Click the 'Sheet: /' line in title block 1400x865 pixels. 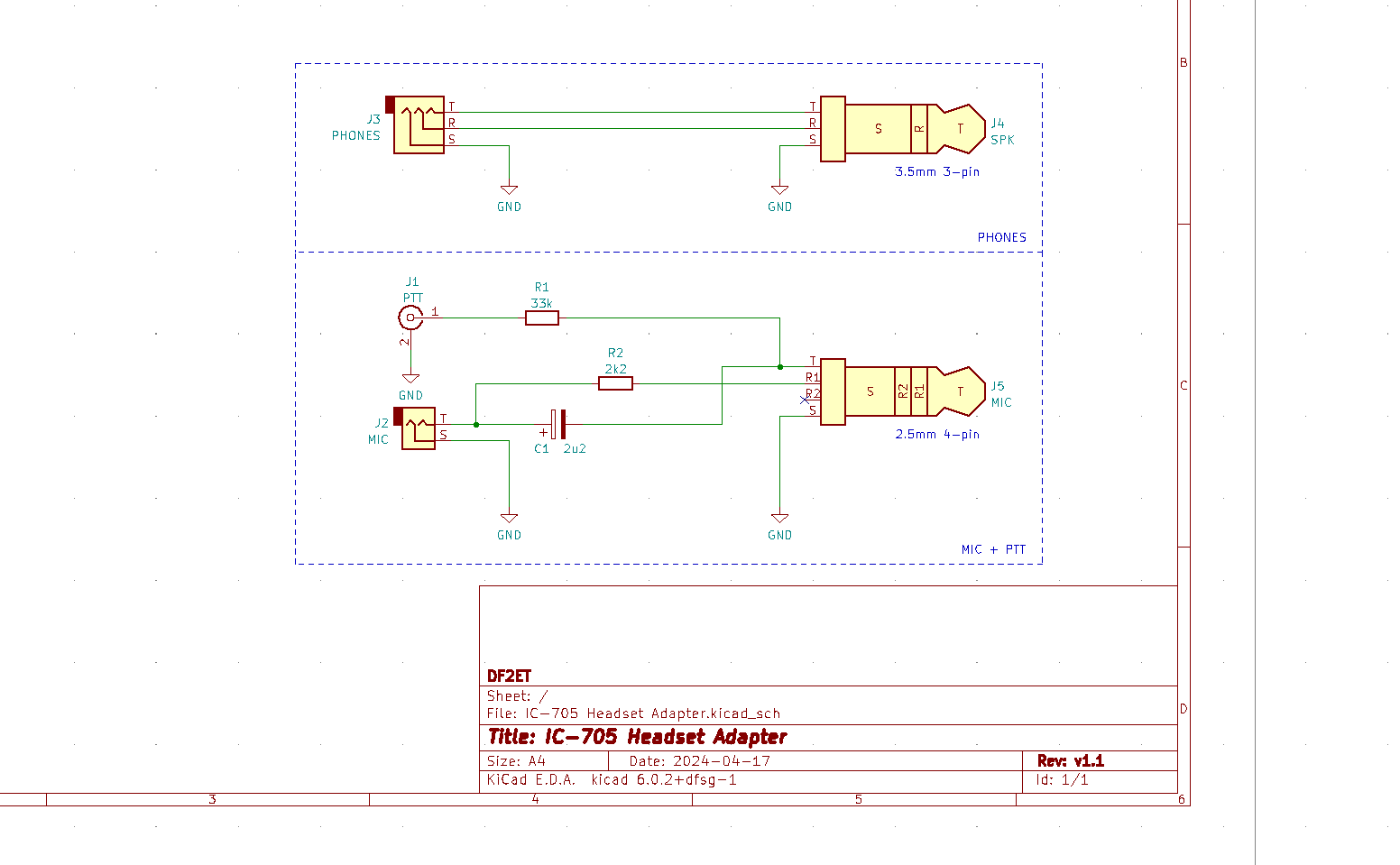point(517,696)
